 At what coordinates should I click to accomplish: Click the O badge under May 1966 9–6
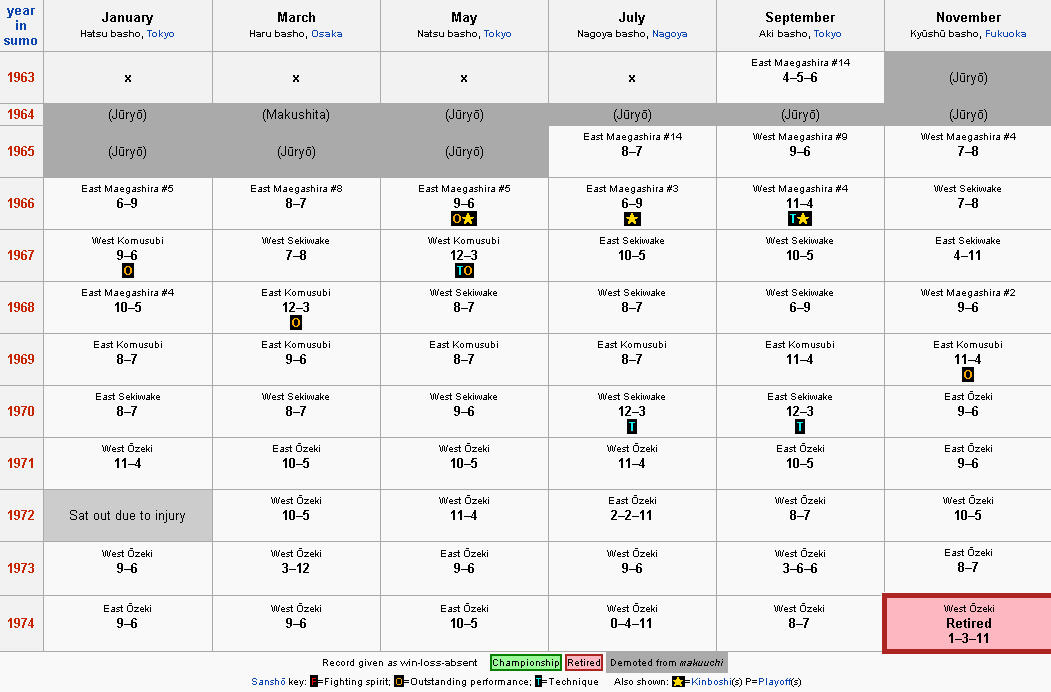(x=458, y=219)
